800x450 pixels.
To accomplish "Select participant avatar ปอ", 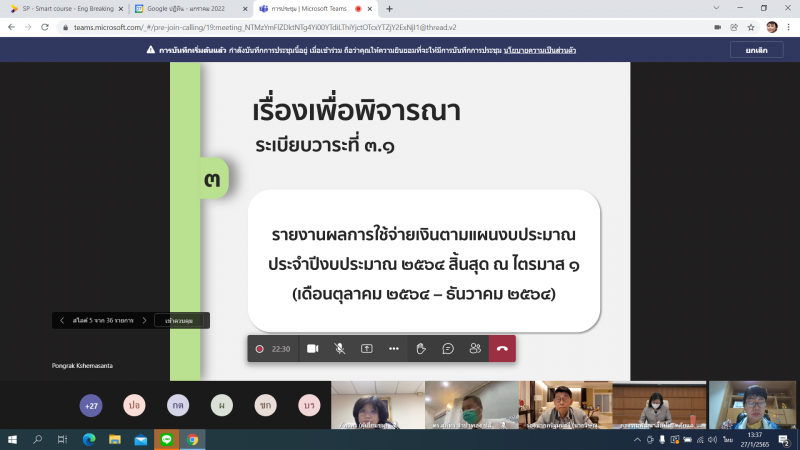I will [x=134, y=405].
